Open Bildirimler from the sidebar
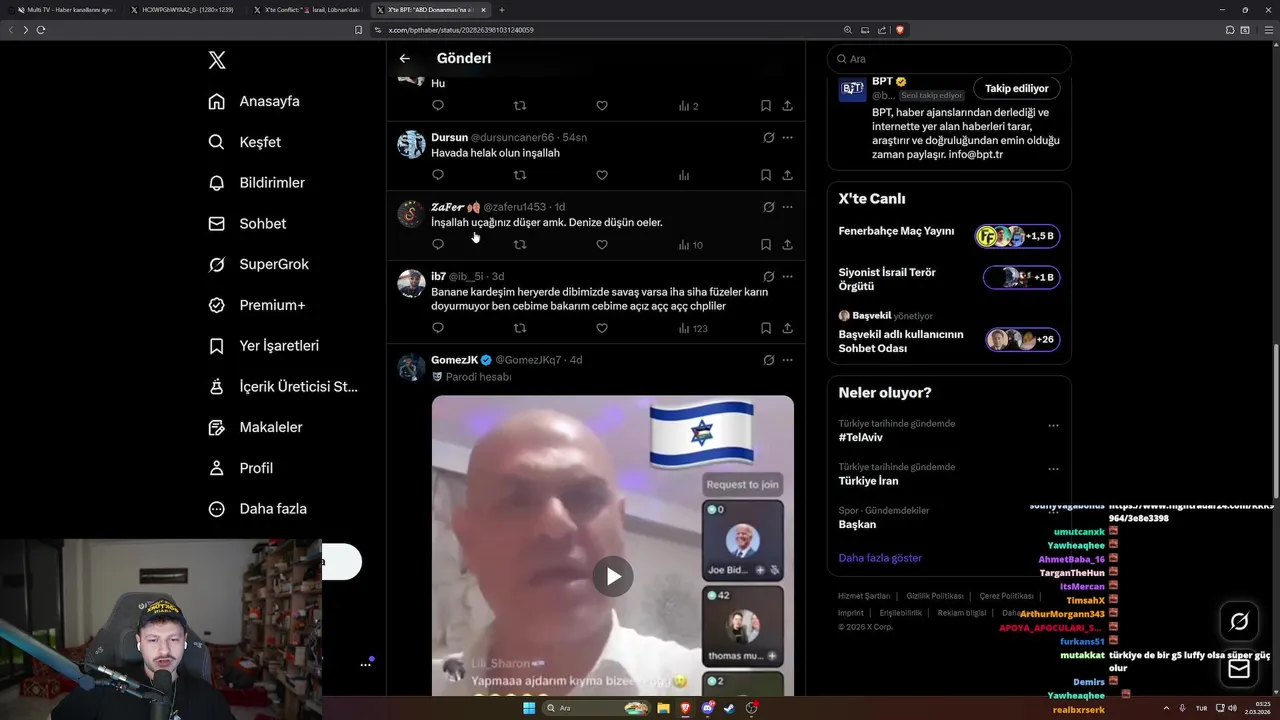Screen dimensions: 1280x720 pos(257,183)
